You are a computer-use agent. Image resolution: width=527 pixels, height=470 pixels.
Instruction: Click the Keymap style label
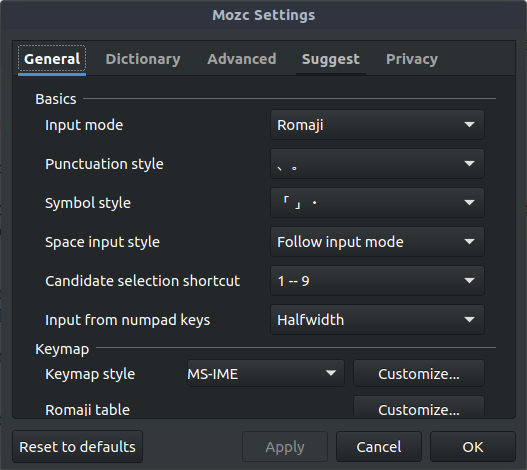(x=90, y=374)
